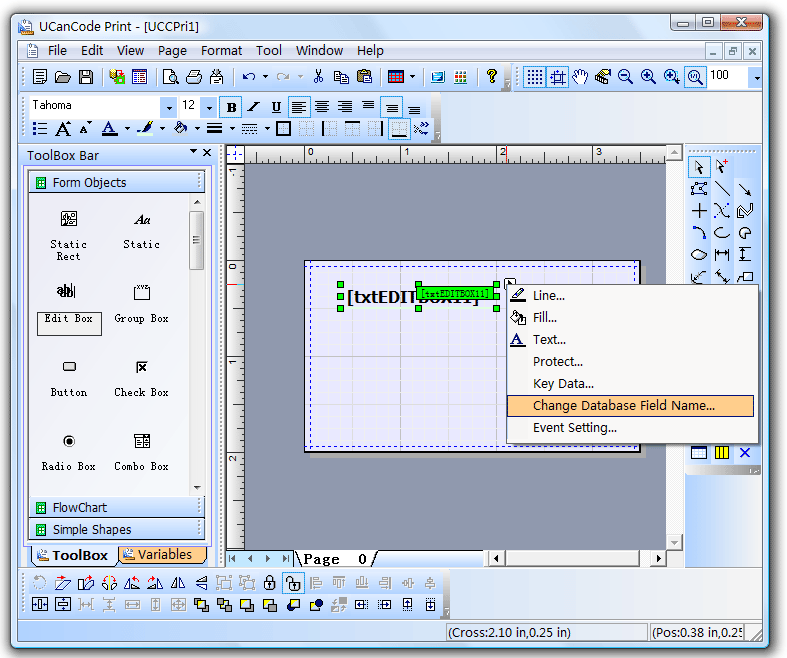Image resolution: width=787 pixels, height=658 pixels.
Task: Choose Protect in context menu
Action: pyautogui.click(x=631, y=361)
